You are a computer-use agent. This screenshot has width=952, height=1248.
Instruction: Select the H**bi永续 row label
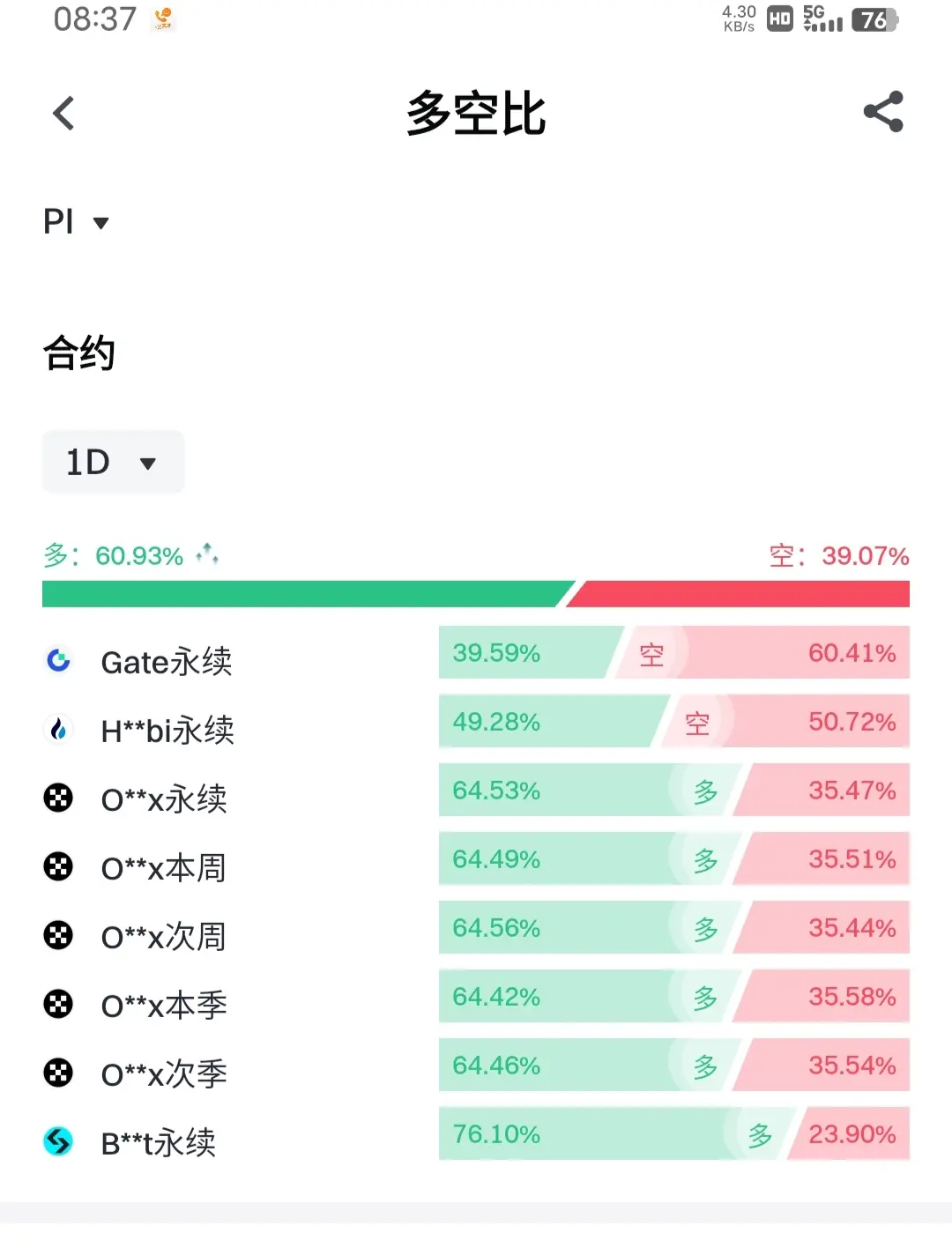167,730
